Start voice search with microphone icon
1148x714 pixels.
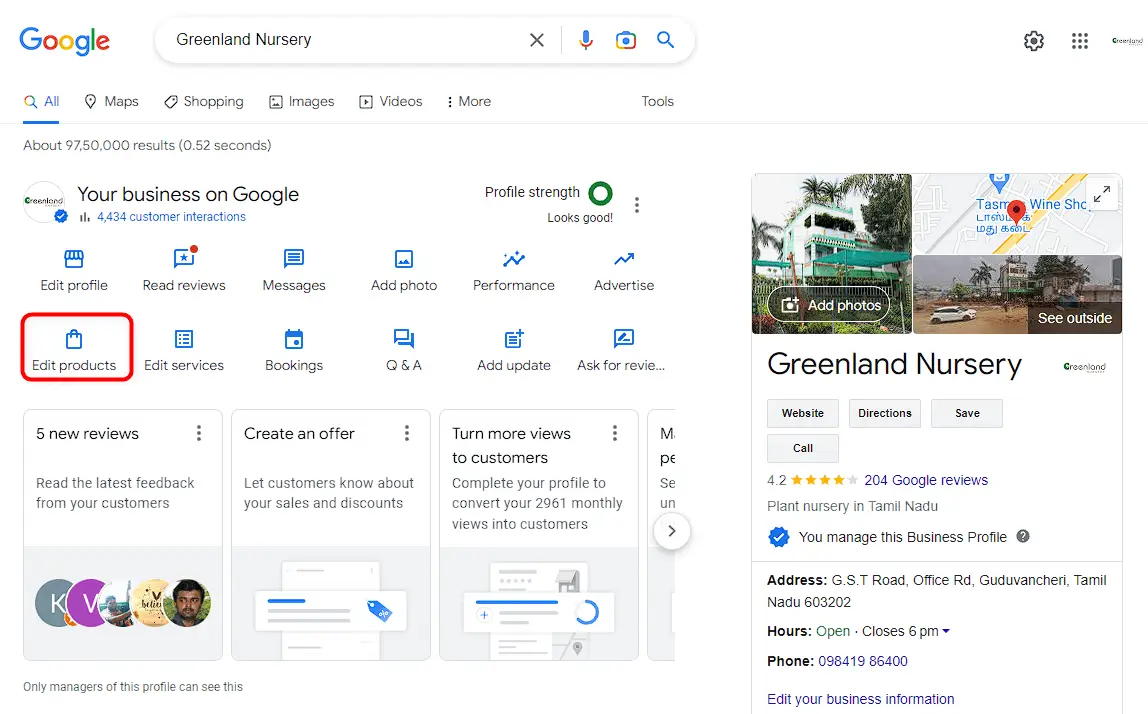coord(586,40)
